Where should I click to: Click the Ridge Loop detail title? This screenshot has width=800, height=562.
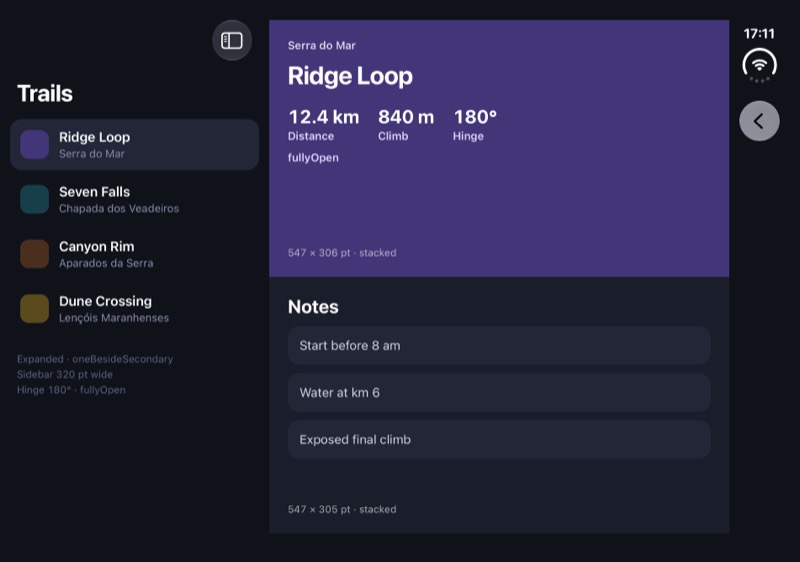click(x=350, y=76)
